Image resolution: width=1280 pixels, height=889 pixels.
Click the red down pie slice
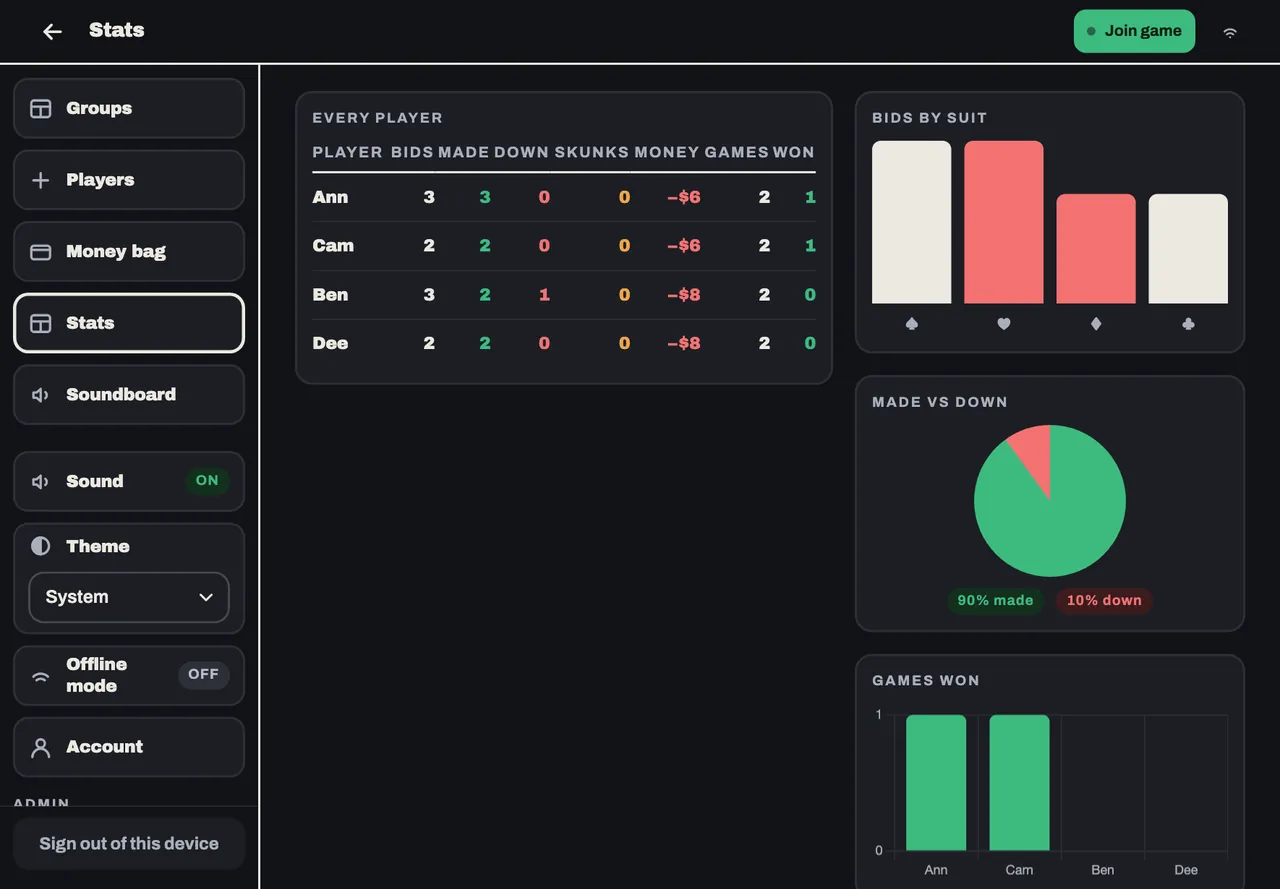(x=1034, y=455)
